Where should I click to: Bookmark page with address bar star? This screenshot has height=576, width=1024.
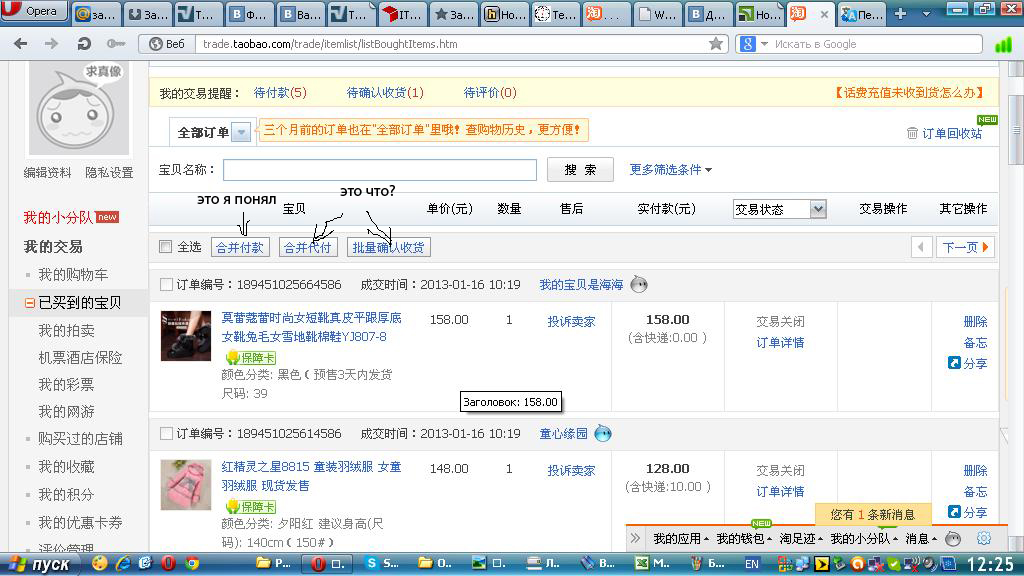pyautogui.click(x=716, y=44)
